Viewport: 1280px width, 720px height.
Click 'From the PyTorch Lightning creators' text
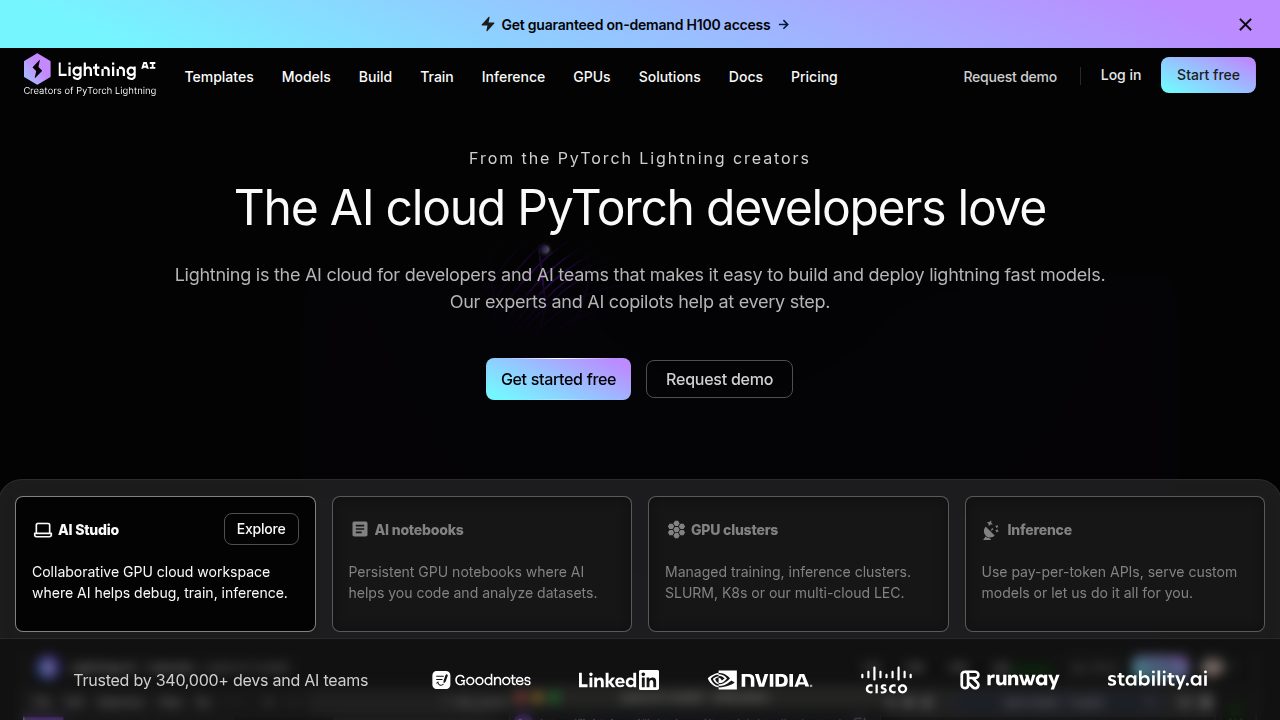(x=640, y=158)
